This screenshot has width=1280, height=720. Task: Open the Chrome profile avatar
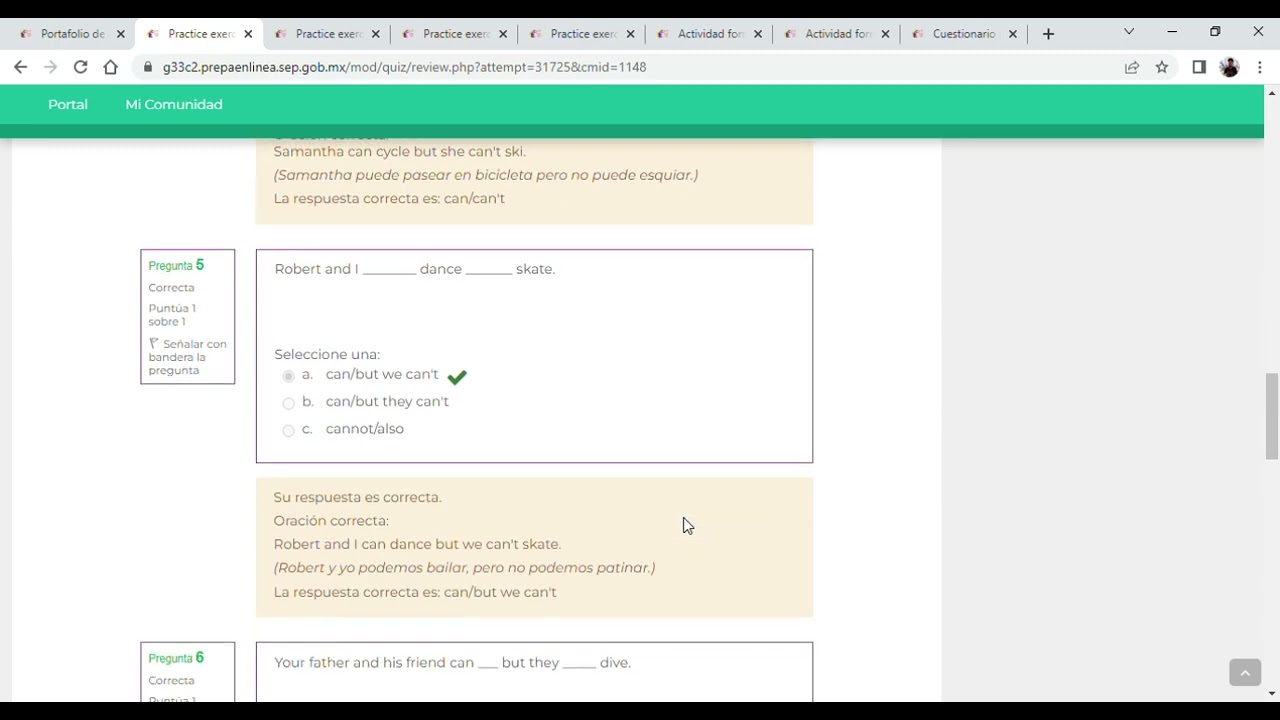click(x=1230, y=67)
